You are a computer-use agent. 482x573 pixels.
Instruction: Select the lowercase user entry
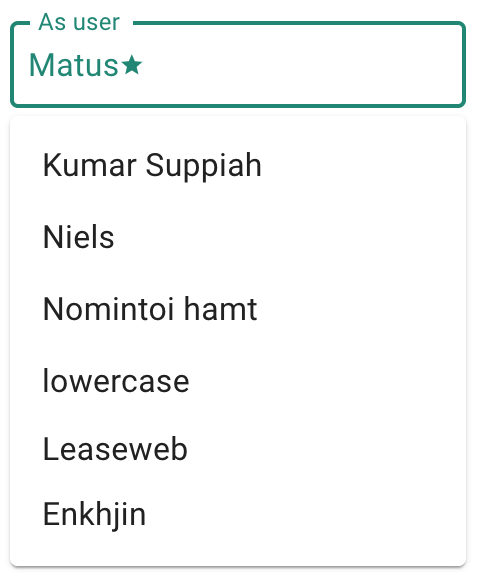[x=238, y=381]
